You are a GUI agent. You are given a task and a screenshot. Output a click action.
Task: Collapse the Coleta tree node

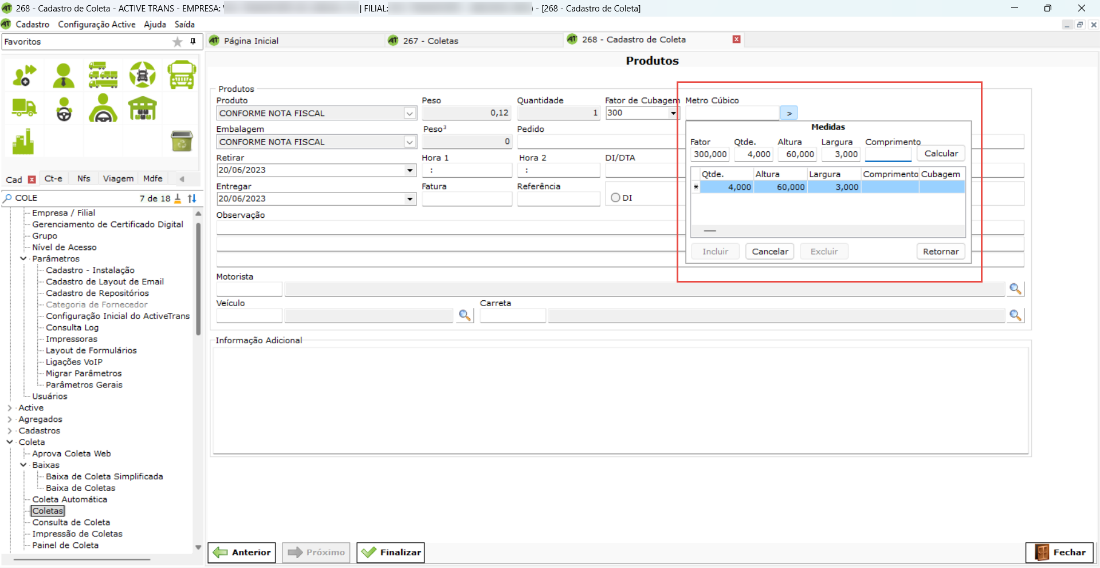(x=9, y=442)
